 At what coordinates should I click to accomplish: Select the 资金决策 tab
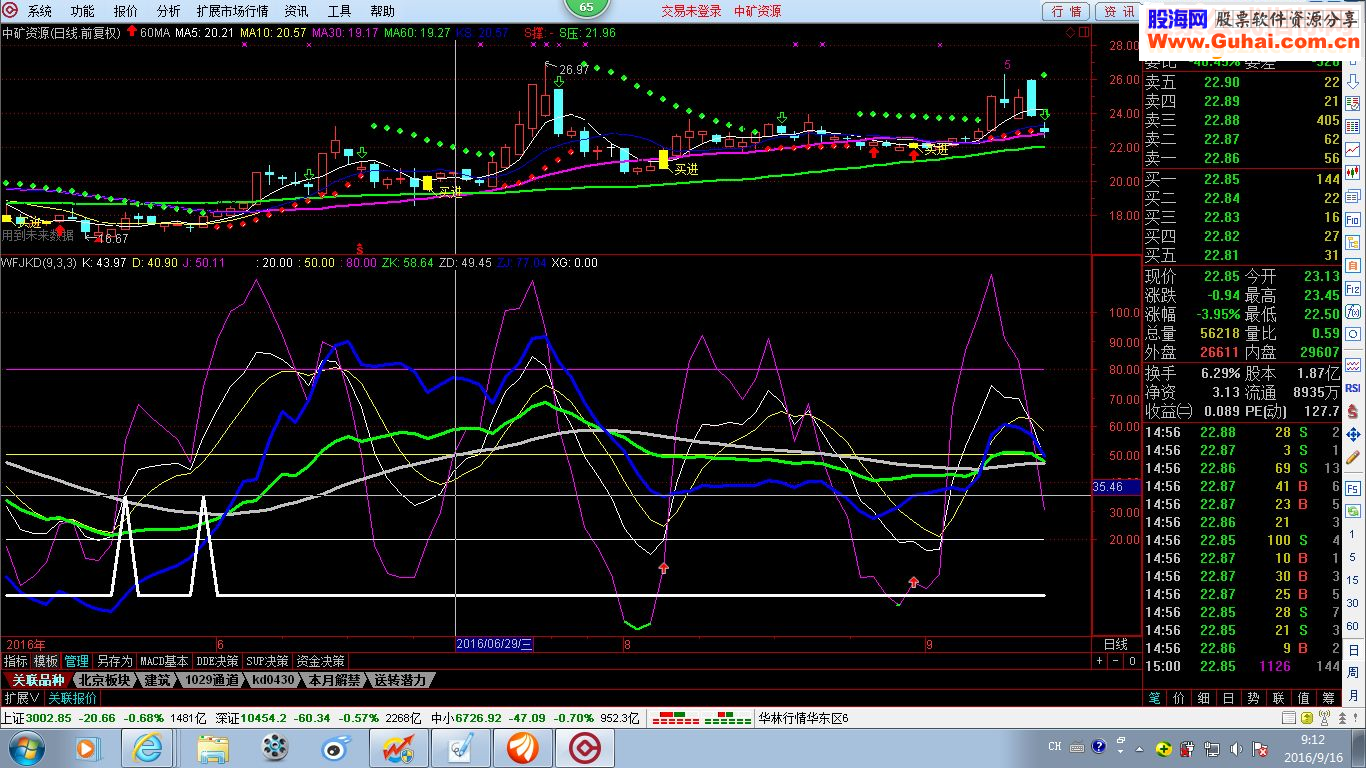pyautogui.click(x=321, y=661)
